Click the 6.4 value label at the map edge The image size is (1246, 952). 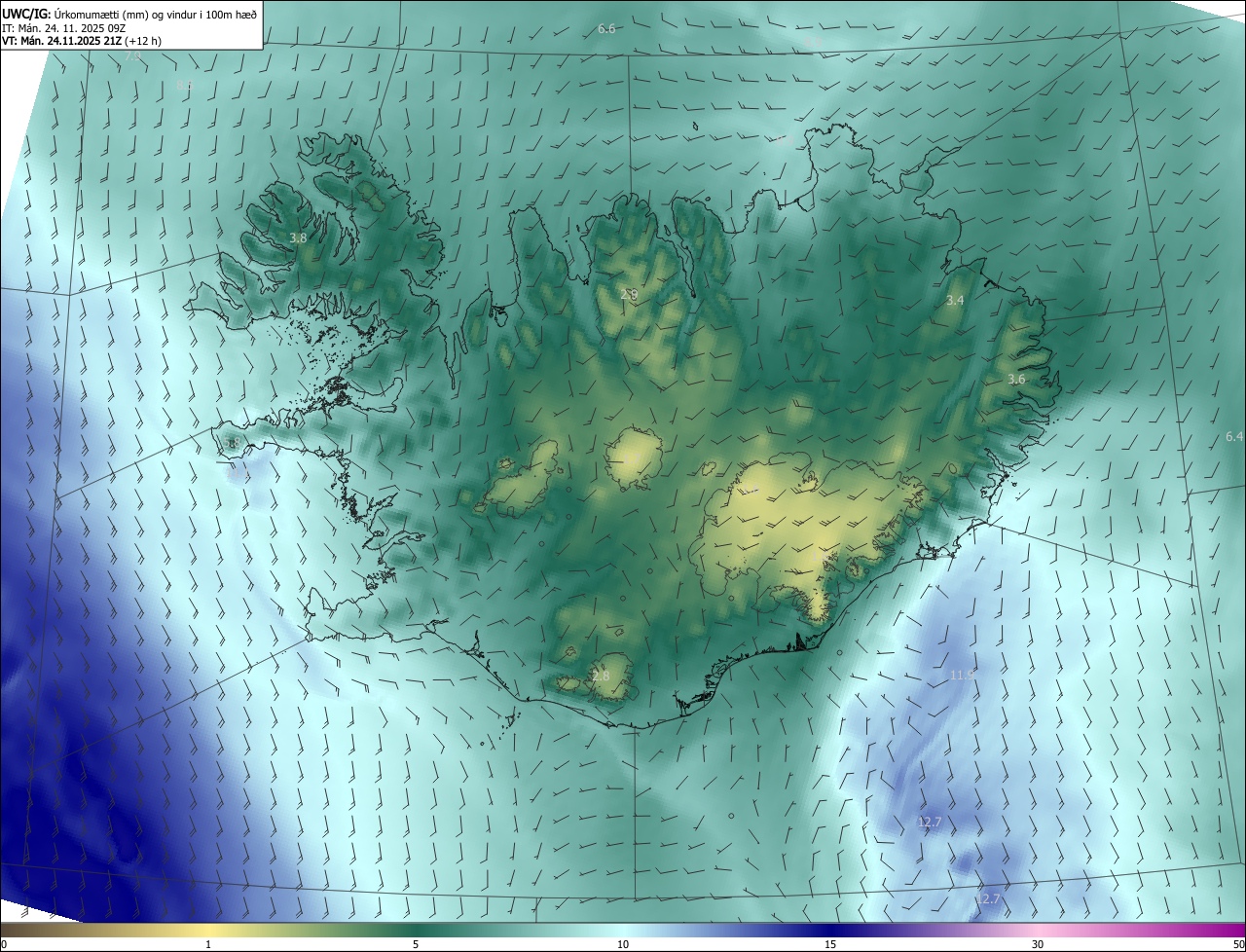pos(1234,436)
